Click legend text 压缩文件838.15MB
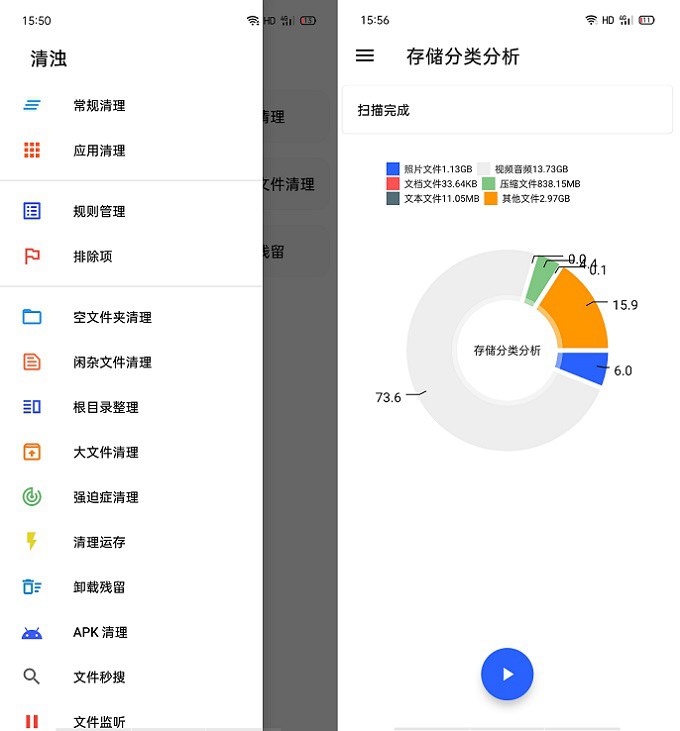 click(x=540, y=184)
